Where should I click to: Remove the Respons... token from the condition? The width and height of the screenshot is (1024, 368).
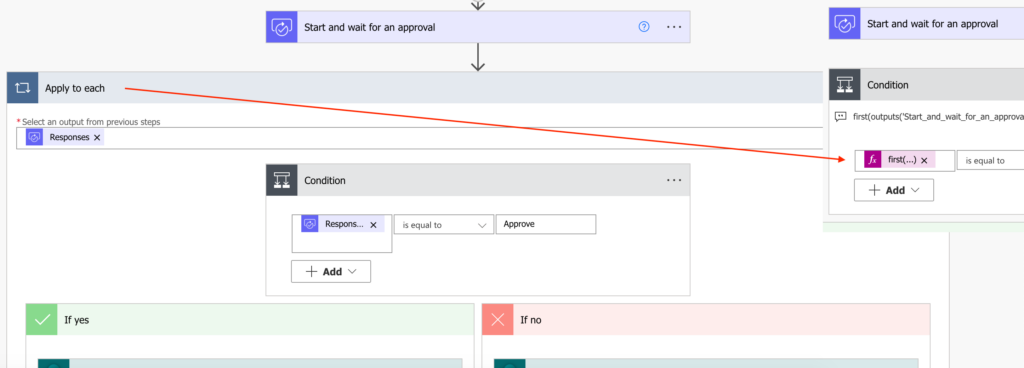(374, 224)
